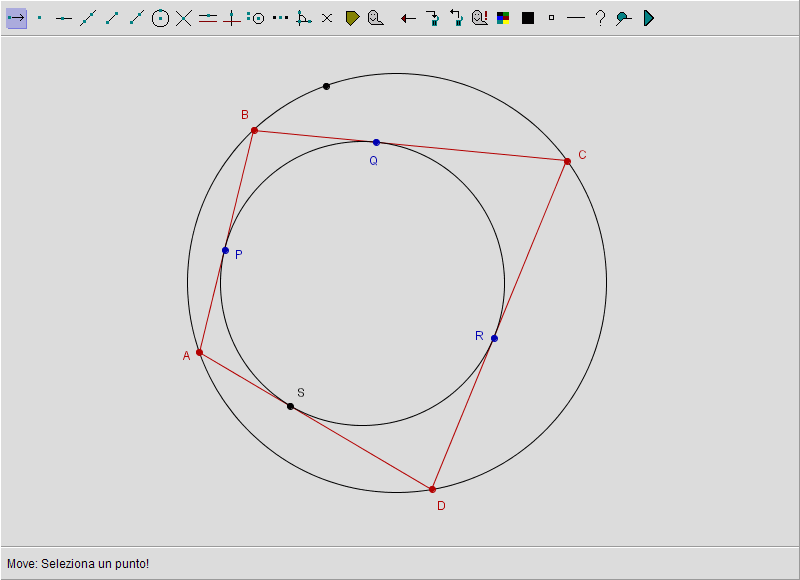Click the red back arrow icon
The width and height of the screenshot is (800, 580).
pyautogui.click(x=408, y=18)
